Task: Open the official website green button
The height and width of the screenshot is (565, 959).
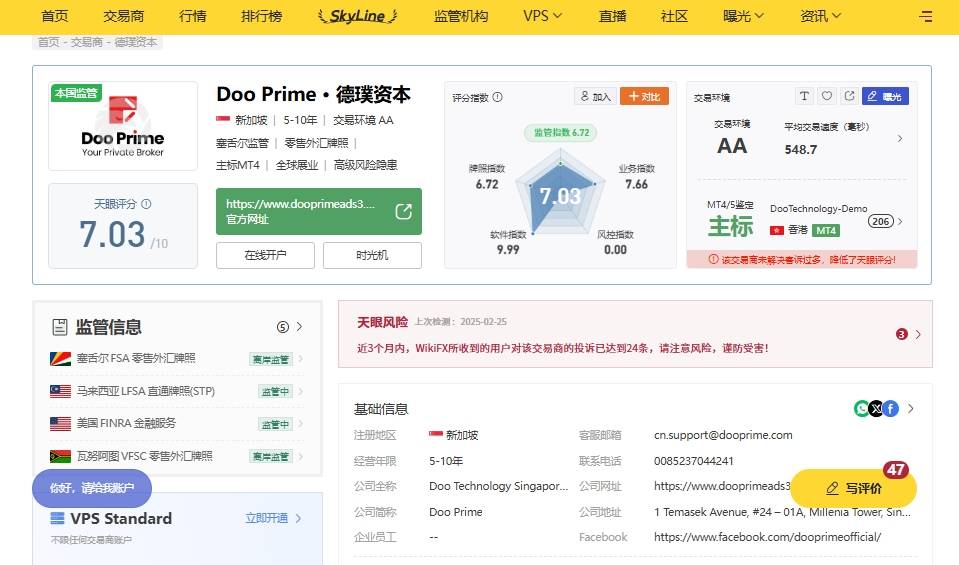Action: pos(319,212)
